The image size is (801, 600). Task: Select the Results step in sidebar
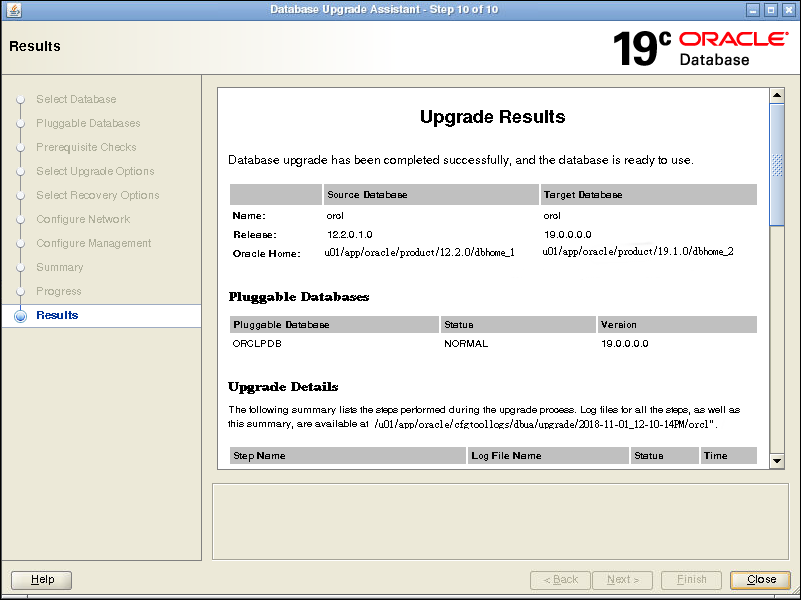pyautogui.click(x=57, y=316)
